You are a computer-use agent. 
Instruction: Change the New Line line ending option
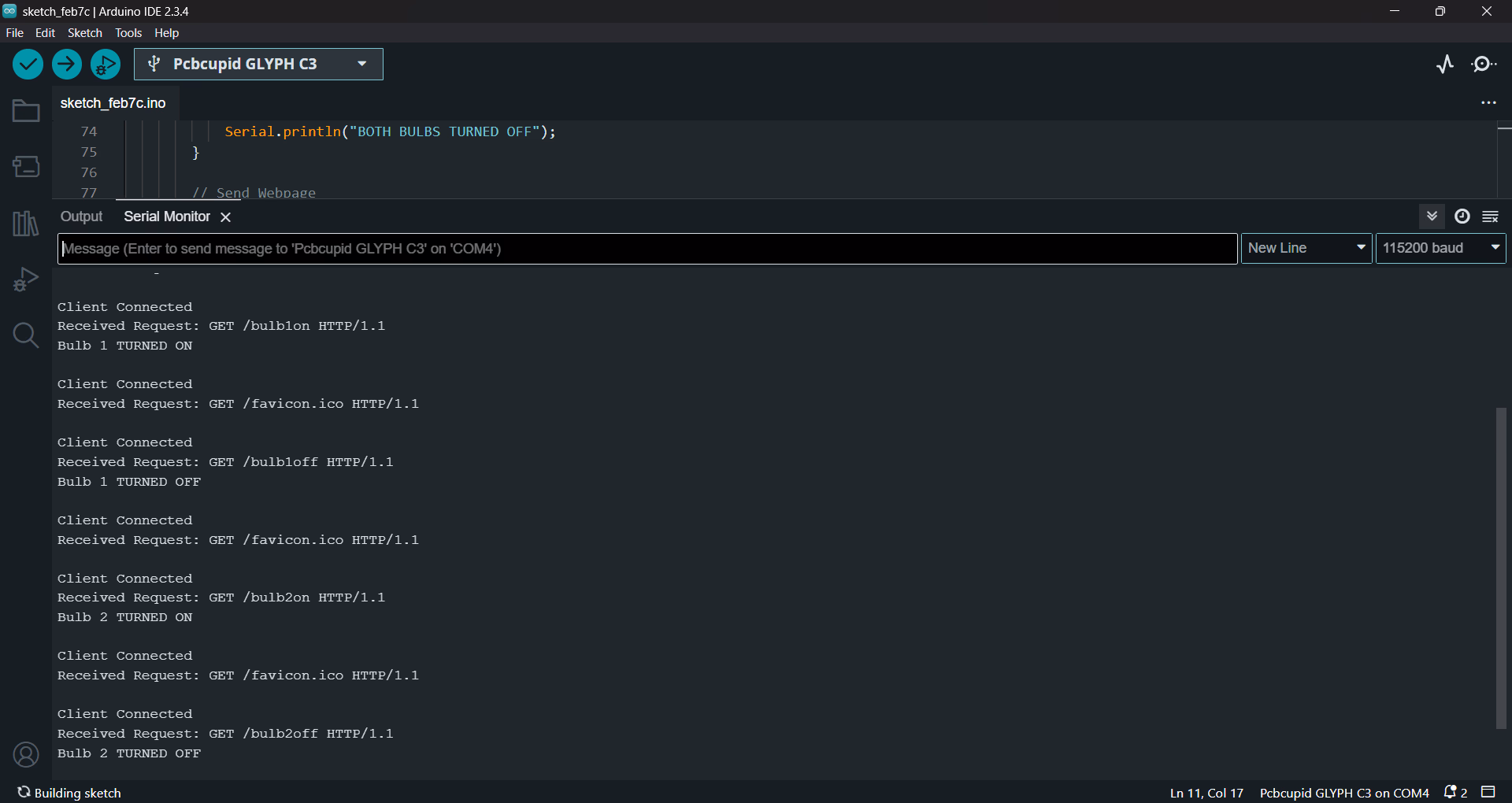[x=1305, y=248]
